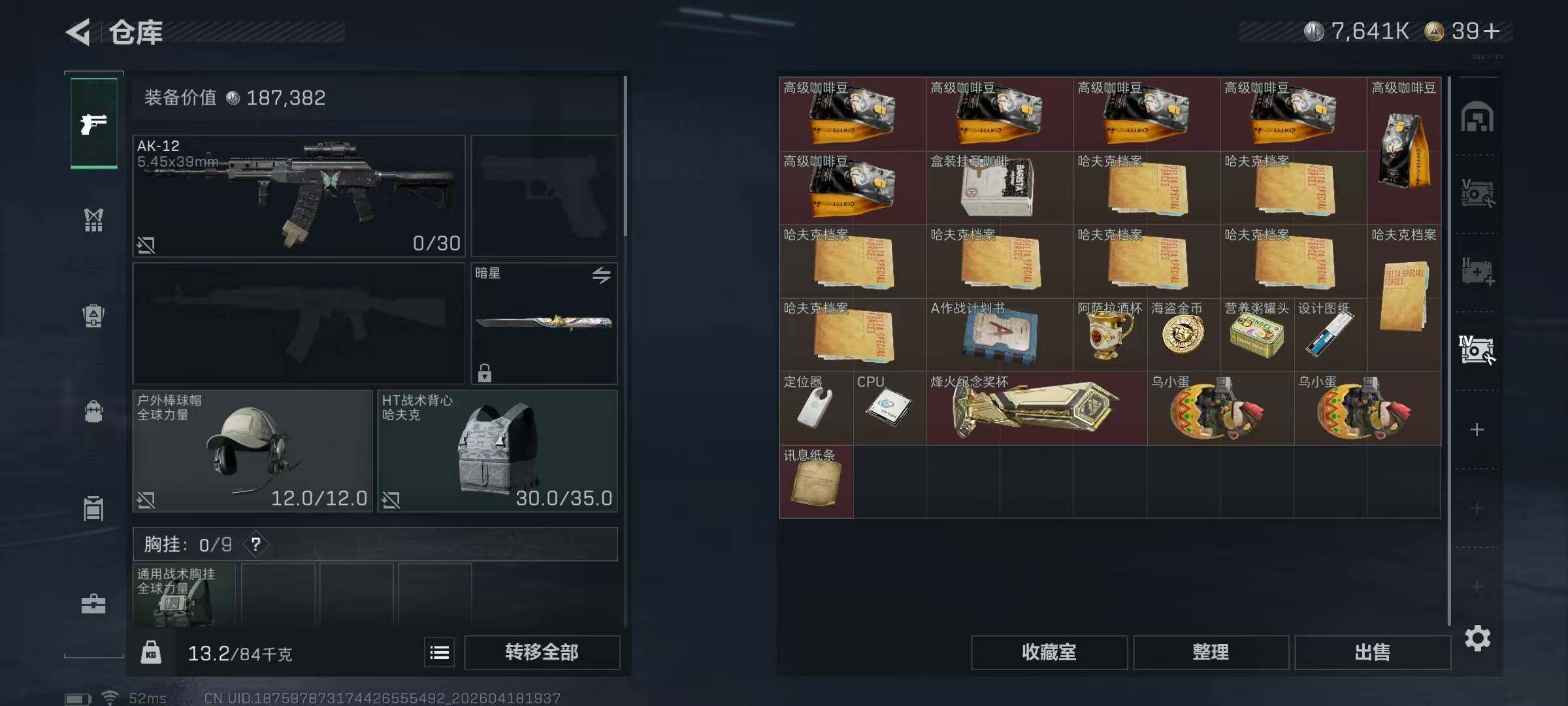The image size is (1568, 706).
Task: Click the help question mark beside 胸挂
Action: click(256, 544)
